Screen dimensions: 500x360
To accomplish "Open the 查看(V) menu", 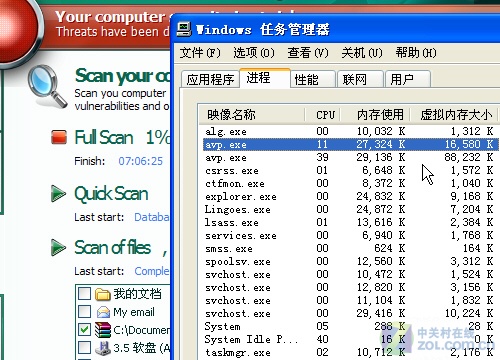I will tap(308, 53).
